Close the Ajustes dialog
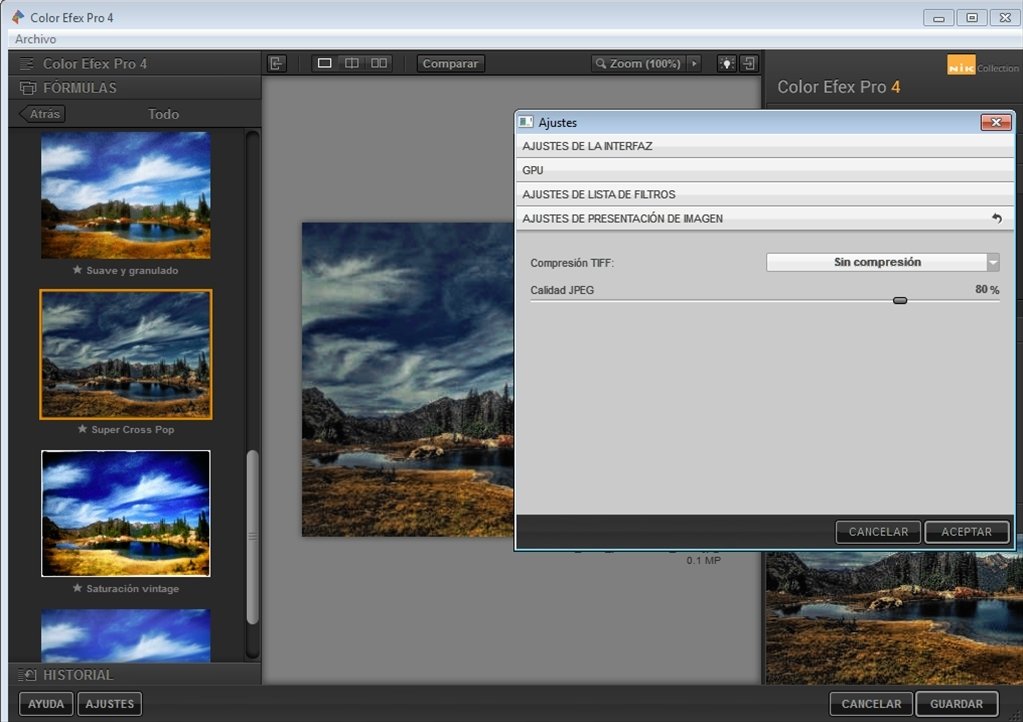Image resolution: width=1023 pixels, height=722 pixels. [996, 122]
